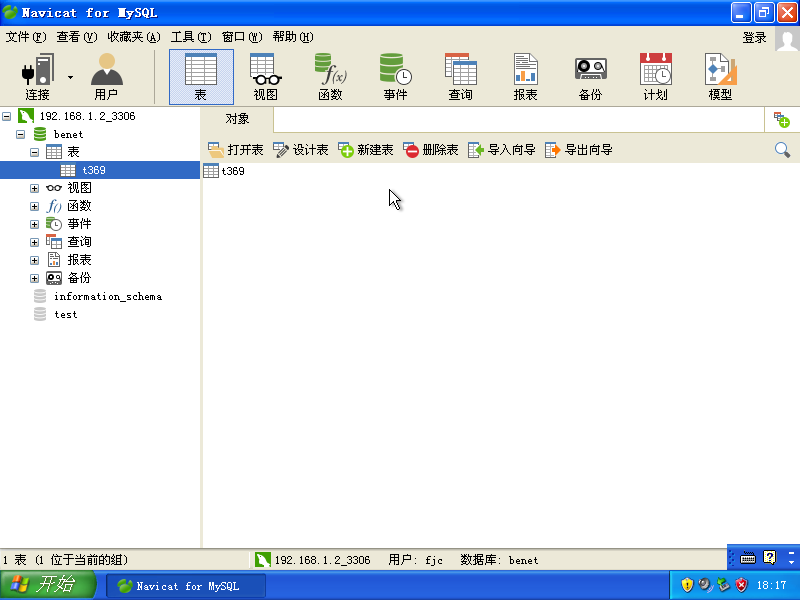Open the 函数 (Function) toolbar icon
Screen dimensions: 800x600
[x=330, y=77]
